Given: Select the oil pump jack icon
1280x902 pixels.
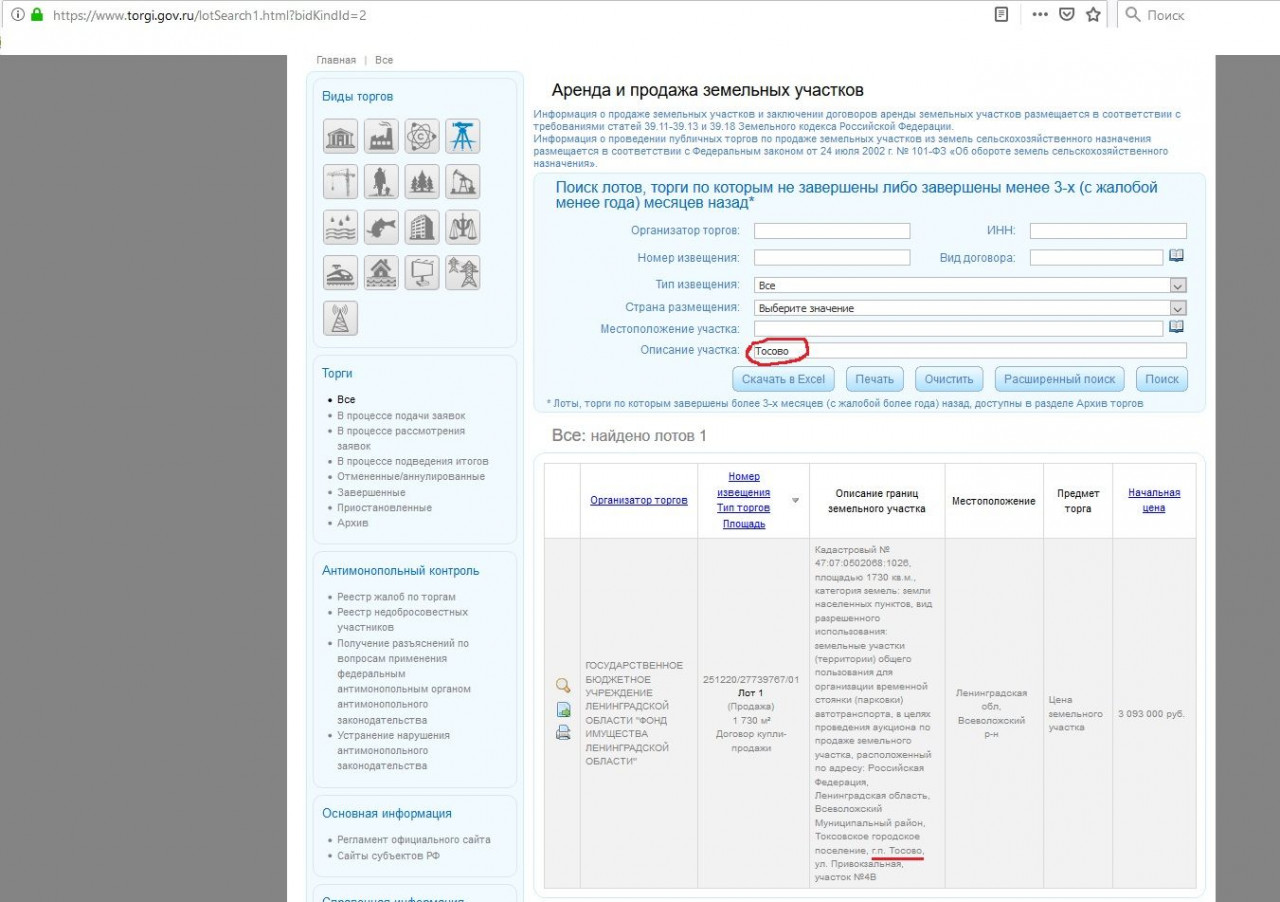Looking at the screenshot, I should point(463,181).
